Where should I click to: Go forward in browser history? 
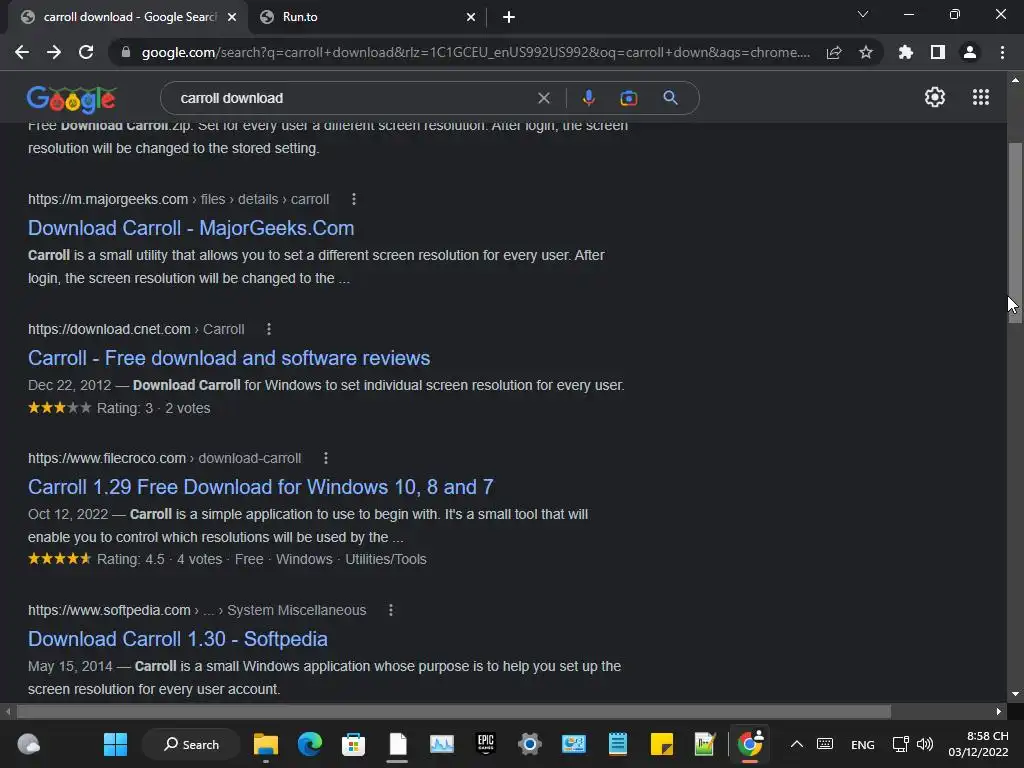point(54,52)
